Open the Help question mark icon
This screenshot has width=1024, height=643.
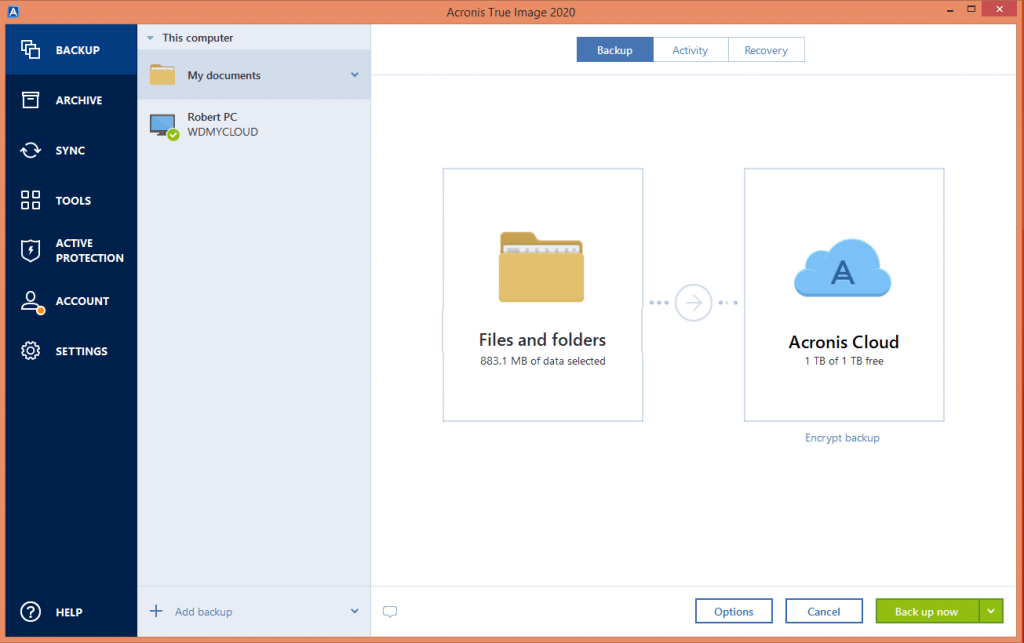30,612
